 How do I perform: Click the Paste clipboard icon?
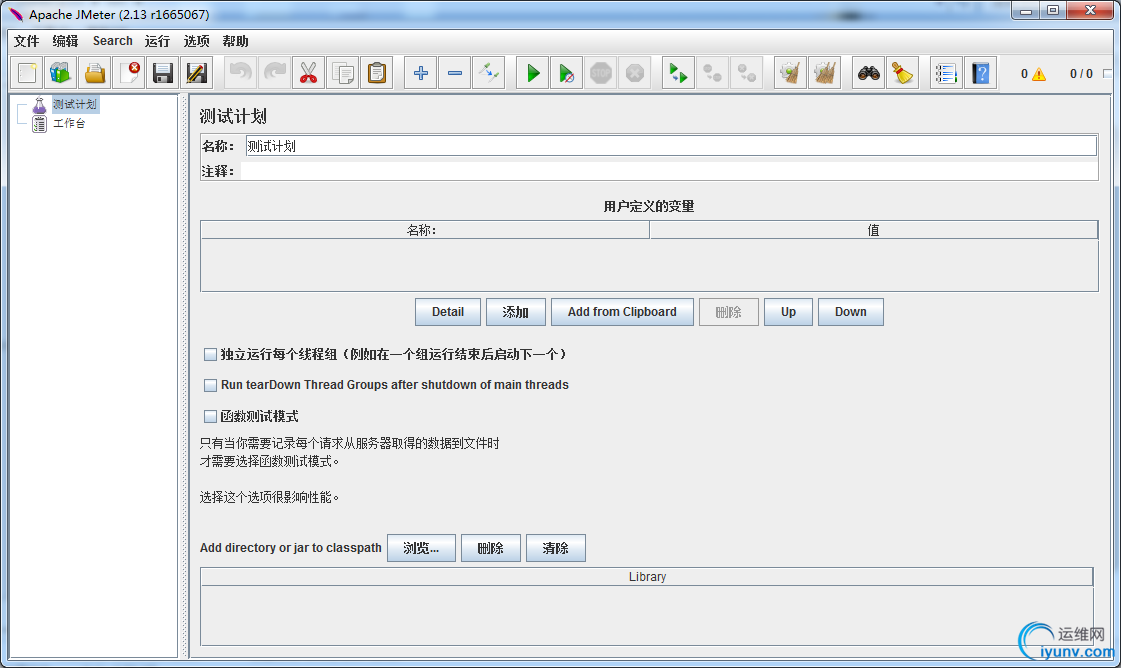[377, 73]
